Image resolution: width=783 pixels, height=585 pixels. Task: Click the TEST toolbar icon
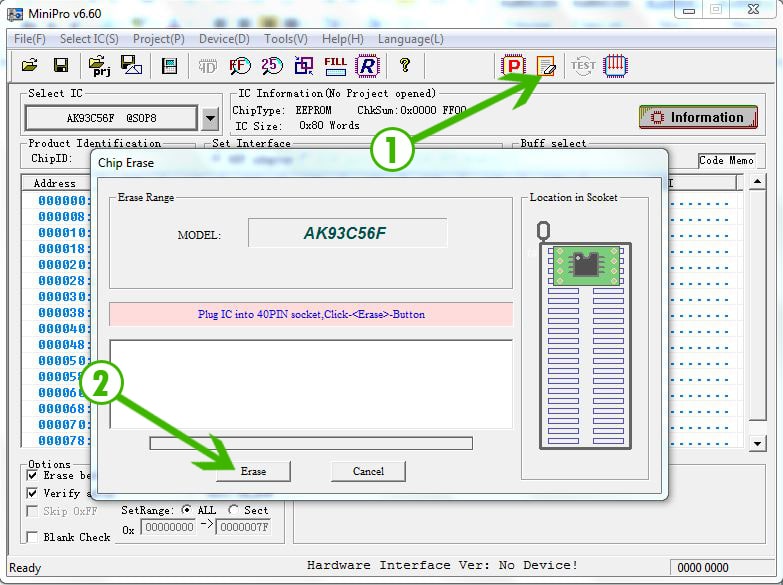(583, 65)
